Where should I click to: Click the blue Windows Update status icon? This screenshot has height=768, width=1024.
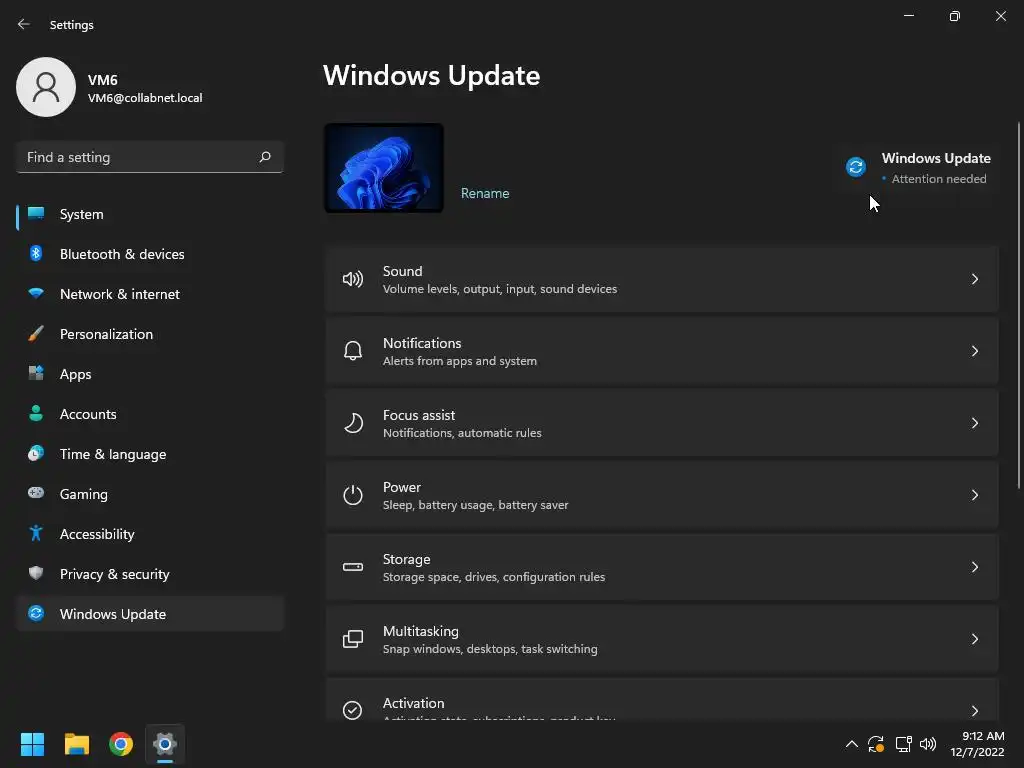point(856,167)
